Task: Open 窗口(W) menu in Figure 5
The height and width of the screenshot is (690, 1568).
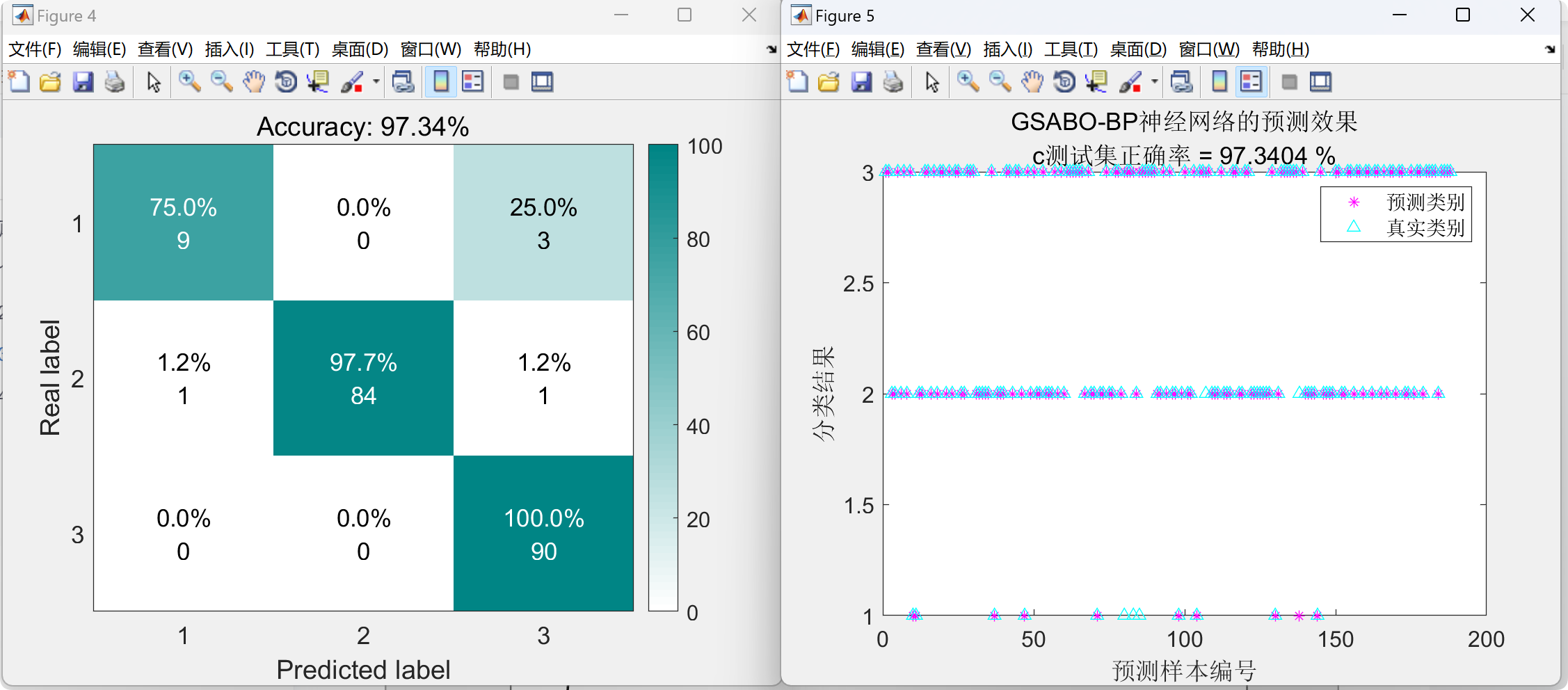Action: pos(1209,49)
